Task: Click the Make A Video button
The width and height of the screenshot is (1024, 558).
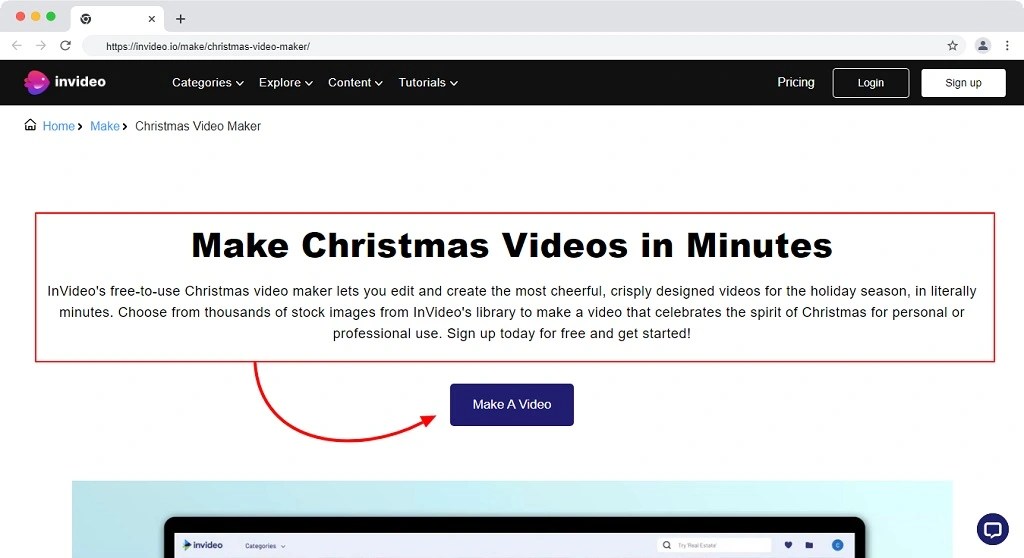Action: [x=512, y=404]
